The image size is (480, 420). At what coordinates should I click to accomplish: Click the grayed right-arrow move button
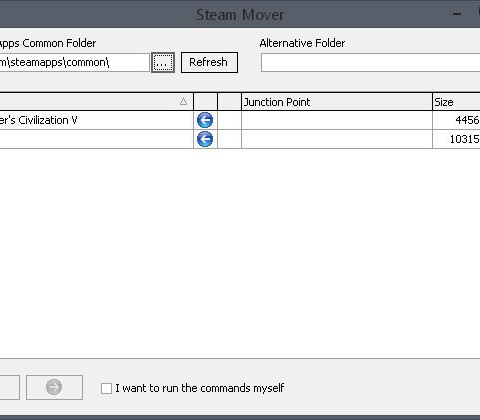54,387
